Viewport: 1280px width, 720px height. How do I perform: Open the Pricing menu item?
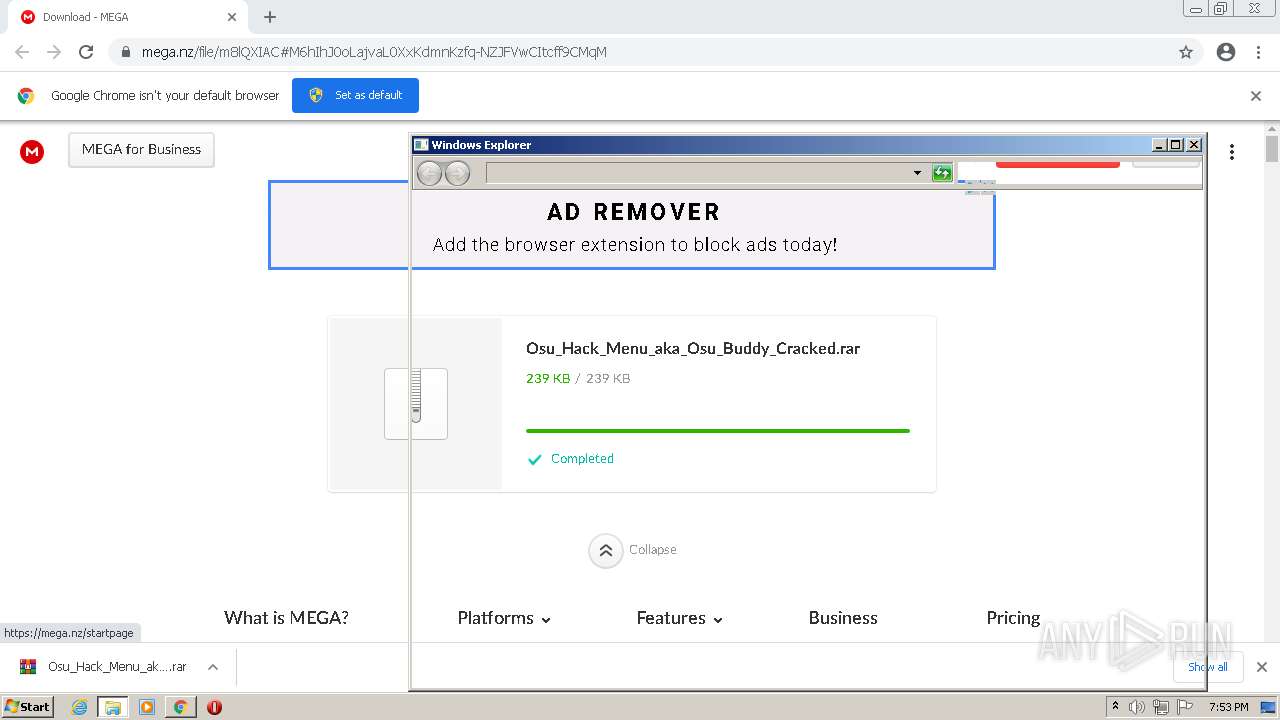[1013, 618]
